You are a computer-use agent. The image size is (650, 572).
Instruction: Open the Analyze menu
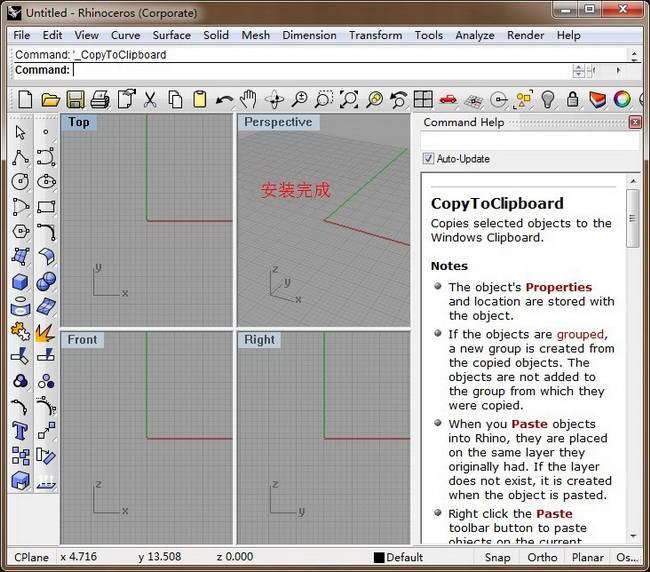[x=475, y=35]
